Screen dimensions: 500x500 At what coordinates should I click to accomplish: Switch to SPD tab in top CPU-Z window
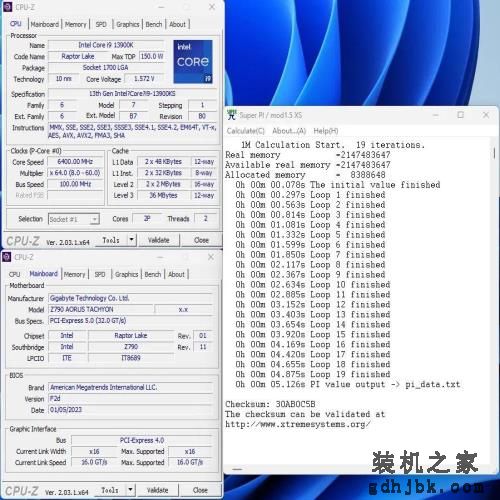click(101, 24)
